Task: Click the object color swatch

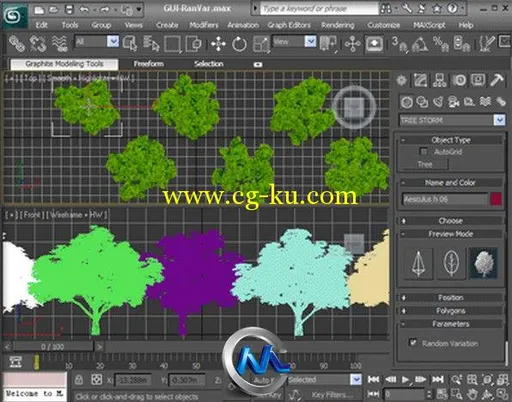Action: [x=496, y=199]
